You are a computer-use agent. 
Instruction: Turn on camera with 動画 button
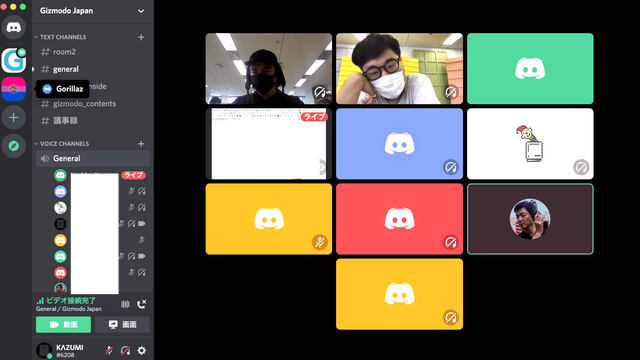tap(63, 324)
